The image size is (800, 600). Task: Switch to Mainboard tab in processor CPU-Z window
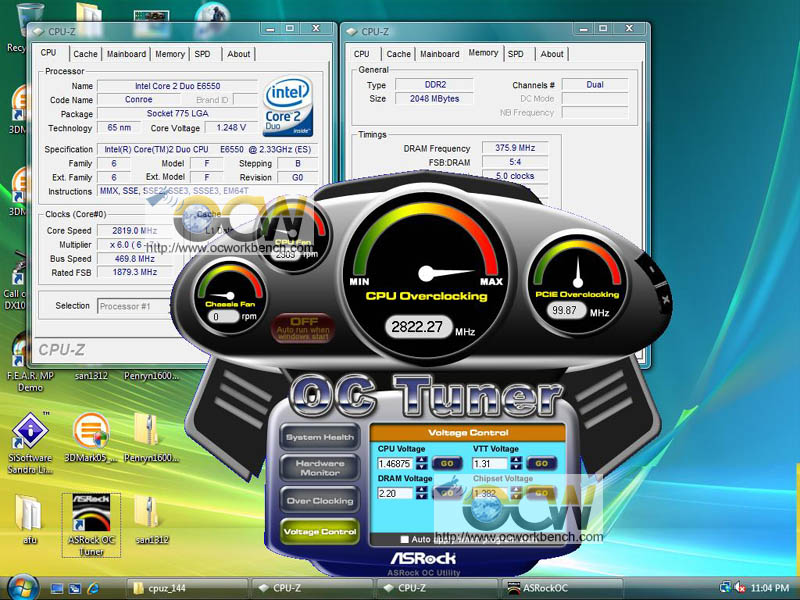click(x=126, y=54)
